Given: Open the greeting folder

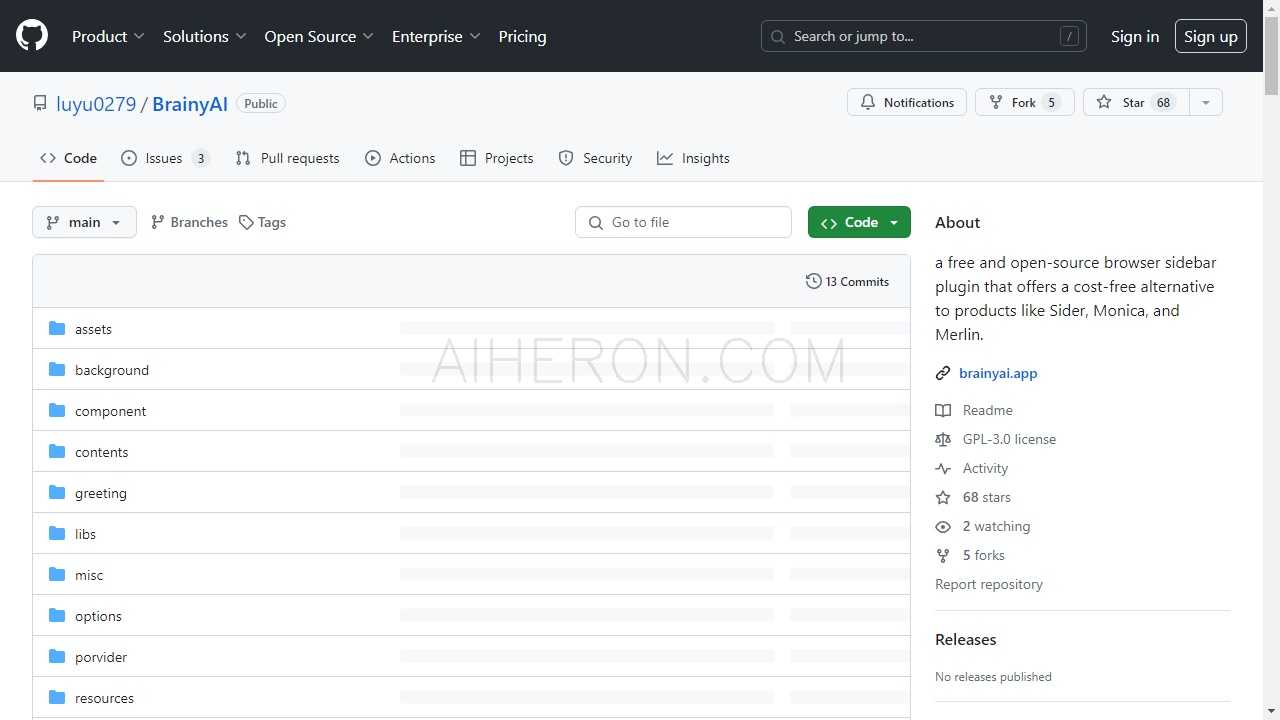Looking at the screenshot, I should (x=101, y=493).
